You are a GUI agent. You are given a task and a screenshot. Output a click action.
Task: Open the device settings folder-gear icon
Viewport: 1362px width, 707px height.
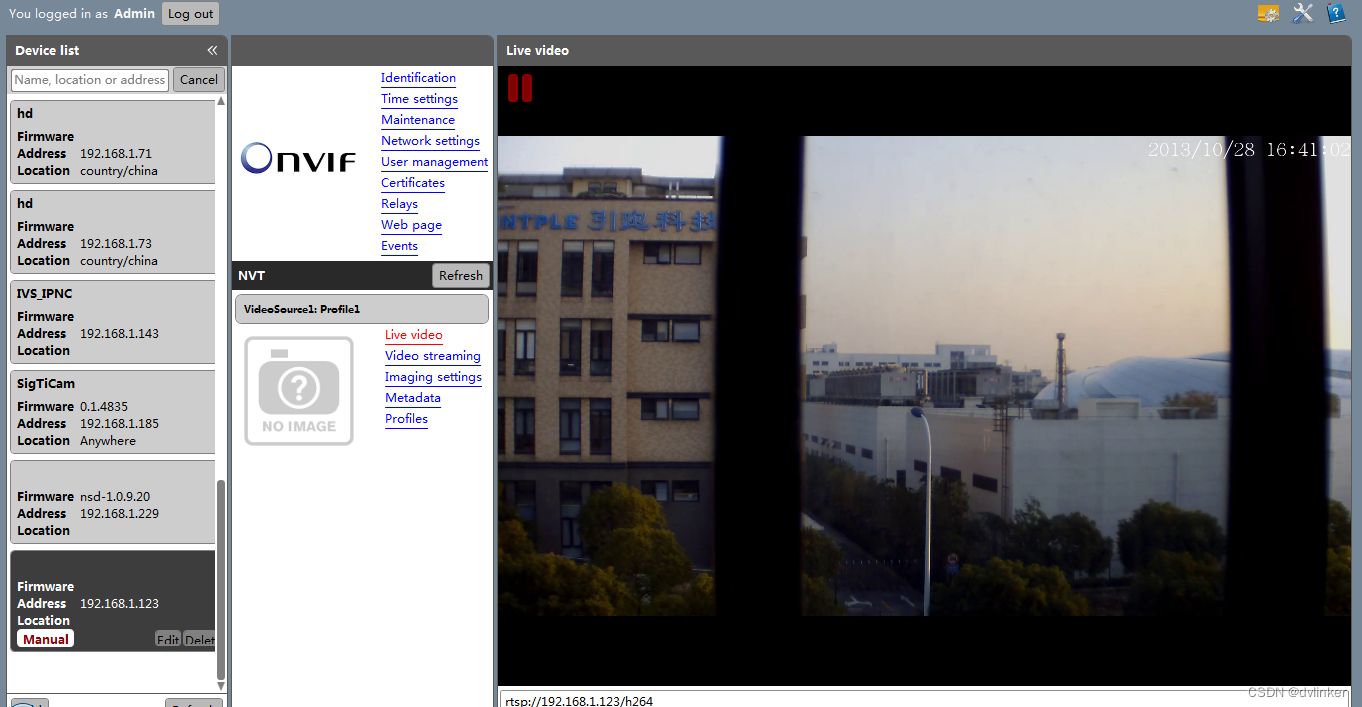[x=1268, y=14]
